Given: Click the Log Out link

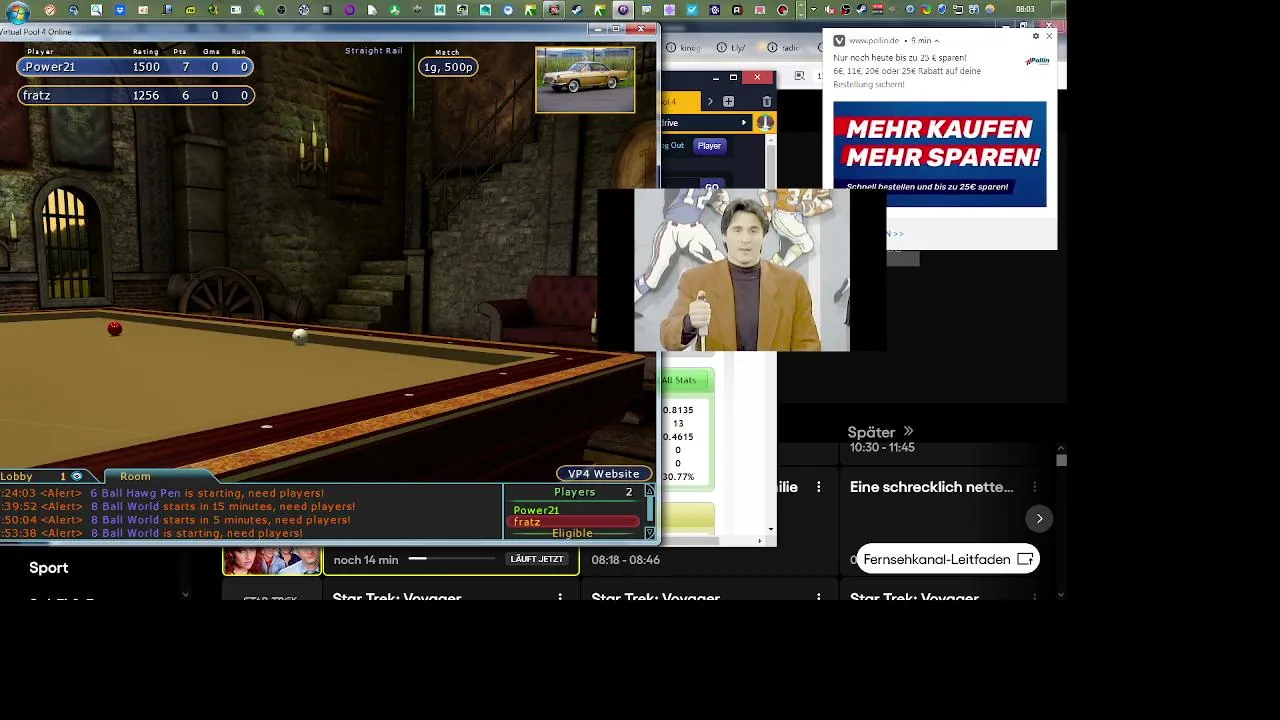Looking at the screenshot, I should pos(672,146).
